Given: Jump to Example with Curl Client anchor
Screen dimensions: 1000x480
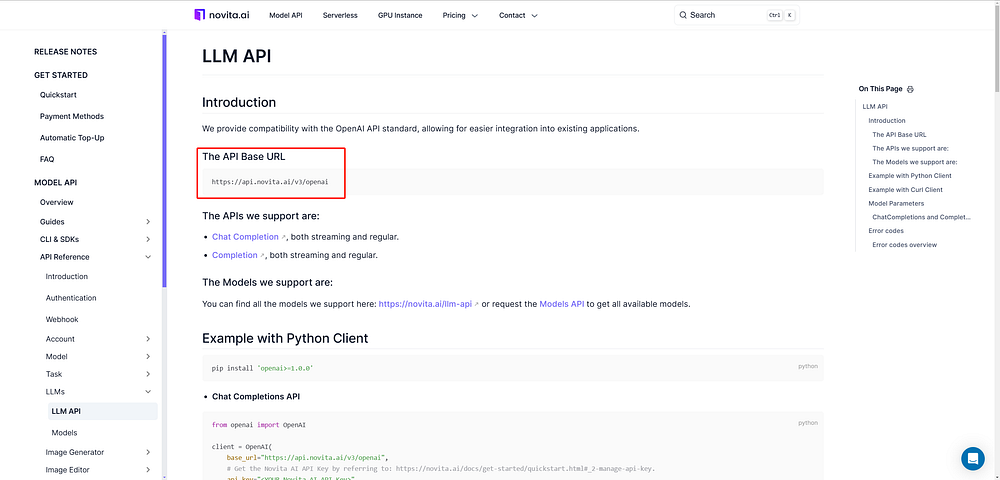Looking at the screenshot, I should pyautogui.click(x=905, y=190).
